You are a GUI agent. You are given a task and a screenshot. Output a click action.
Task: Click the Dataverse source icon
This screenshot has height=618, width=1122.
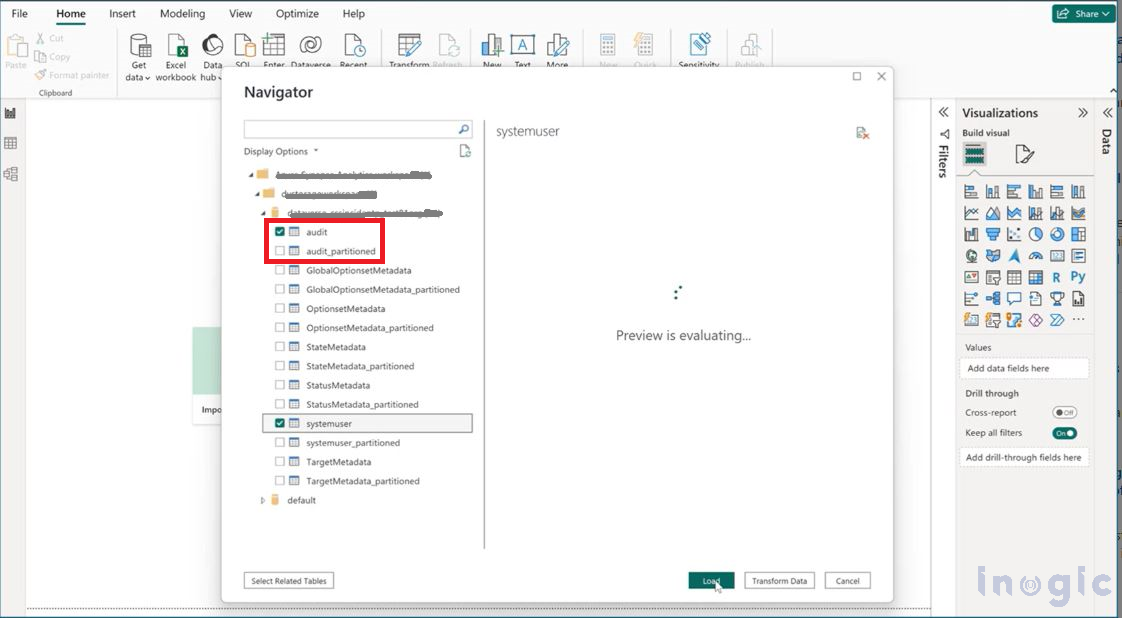pyautogui.click(x=311, y=46)
